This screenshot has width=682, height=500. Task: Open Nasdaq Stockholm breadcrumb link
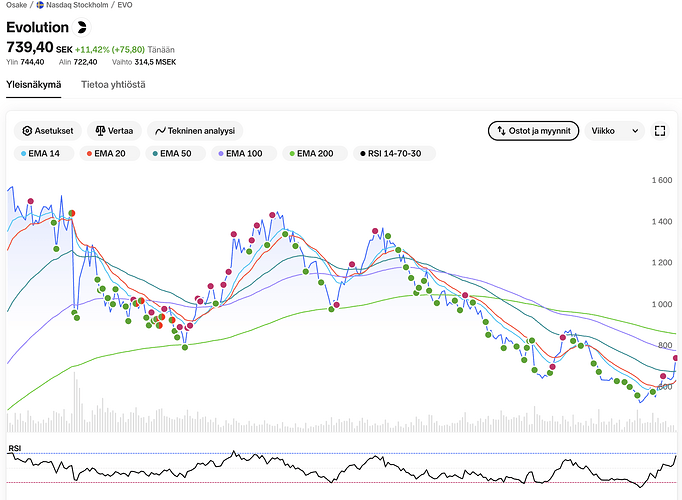(77, 5)
